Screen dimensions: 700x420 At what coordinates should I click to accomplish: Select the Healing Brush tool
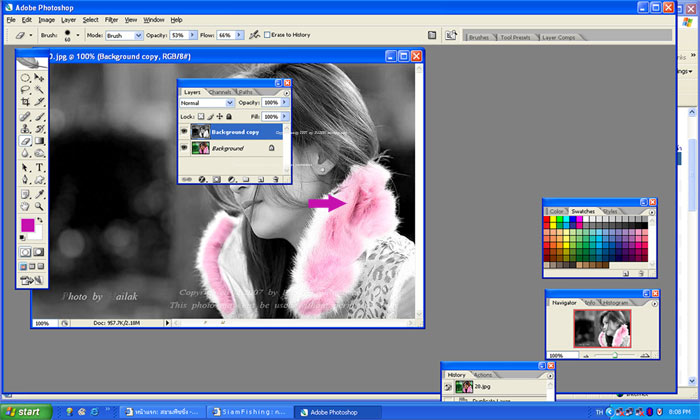click(x=25, y=116)
